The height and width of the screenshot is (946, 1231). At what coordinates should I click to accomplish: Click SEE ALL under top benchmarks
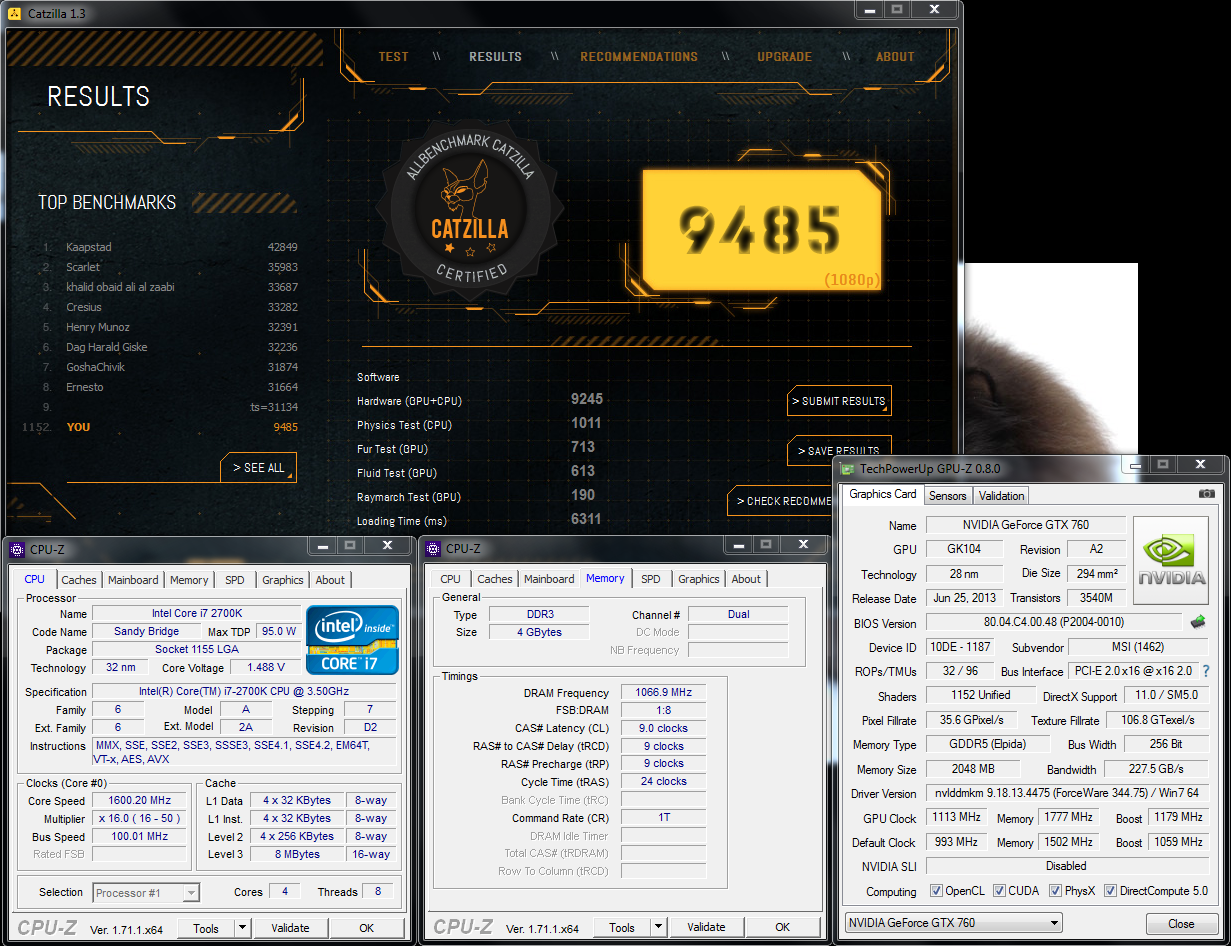[259, 467]
